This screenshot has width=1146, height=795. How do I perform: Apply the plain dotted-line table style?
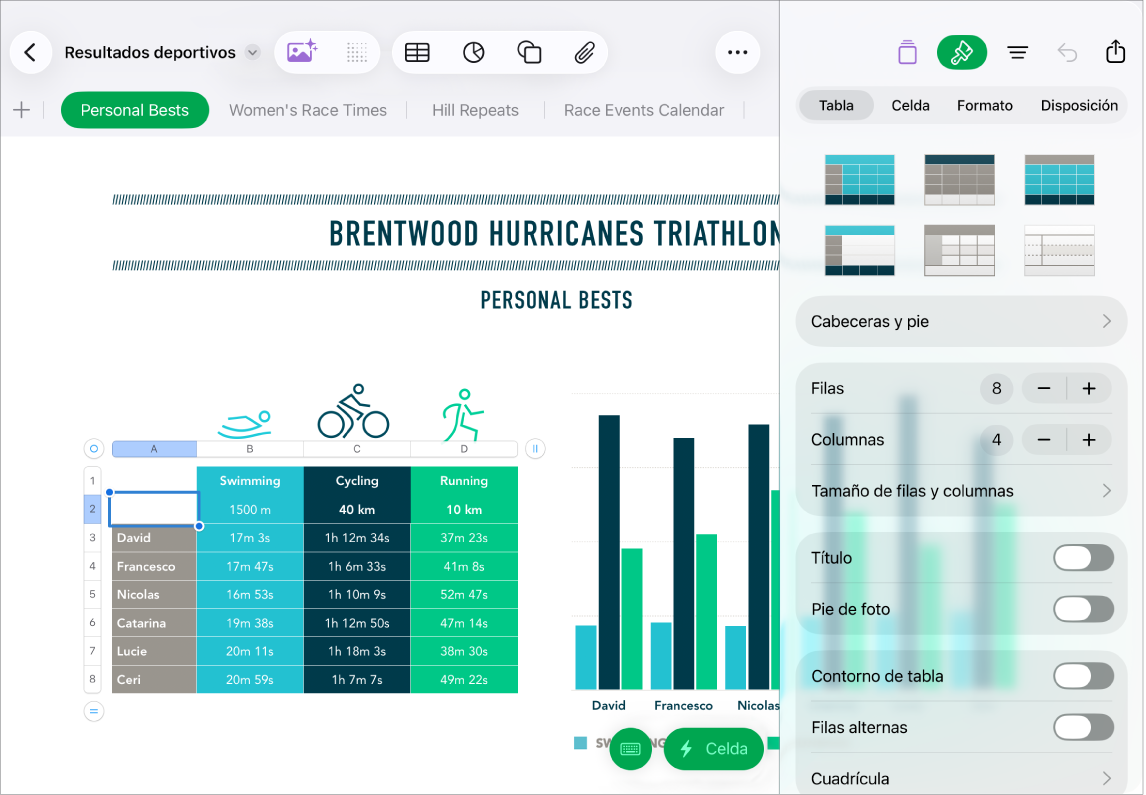click(x=1059, y=251)
